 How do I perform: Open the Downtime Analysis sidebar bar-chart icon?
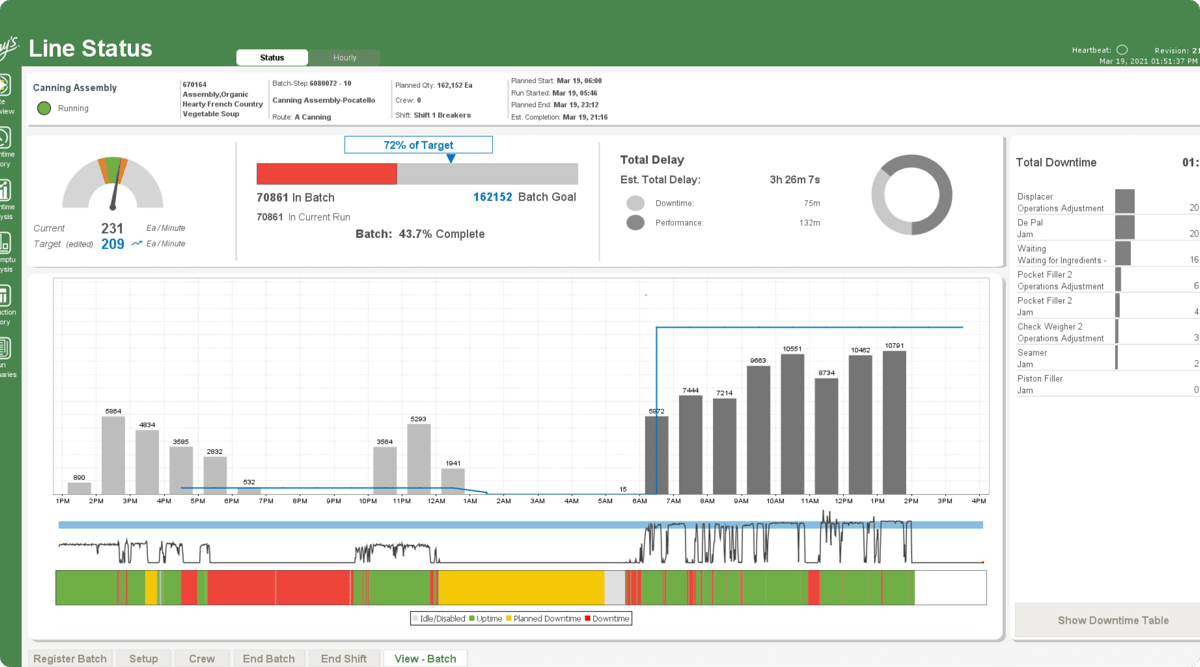(4, 190)
